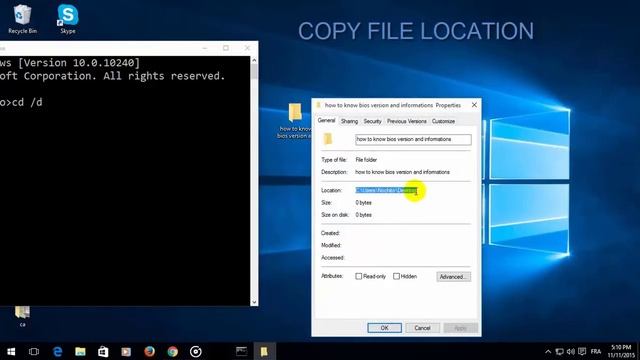Launch Chrome from the taskbar
640x360 pixels.
(173, 351)
